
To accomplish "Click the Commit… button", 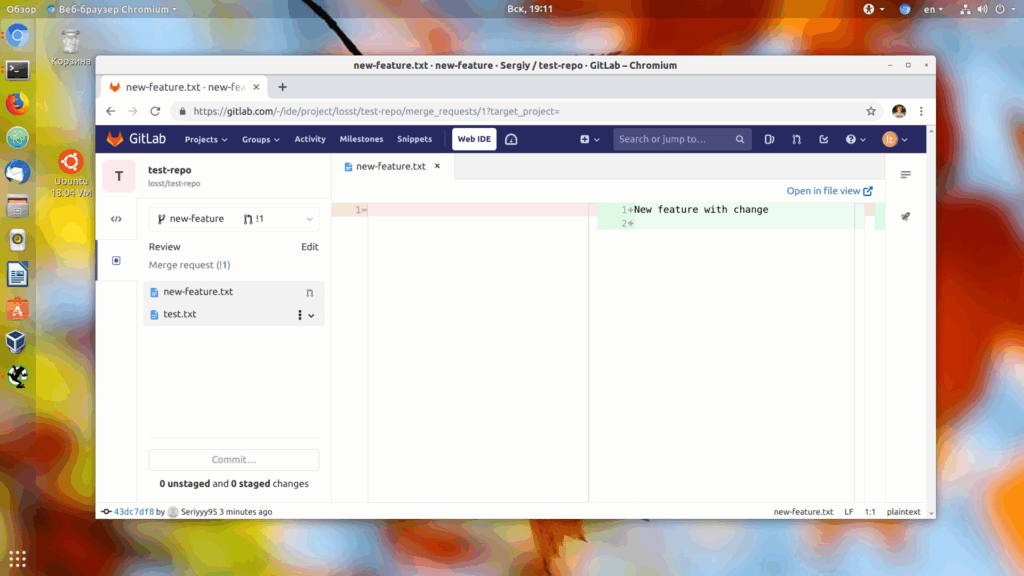I will (234, 460).
